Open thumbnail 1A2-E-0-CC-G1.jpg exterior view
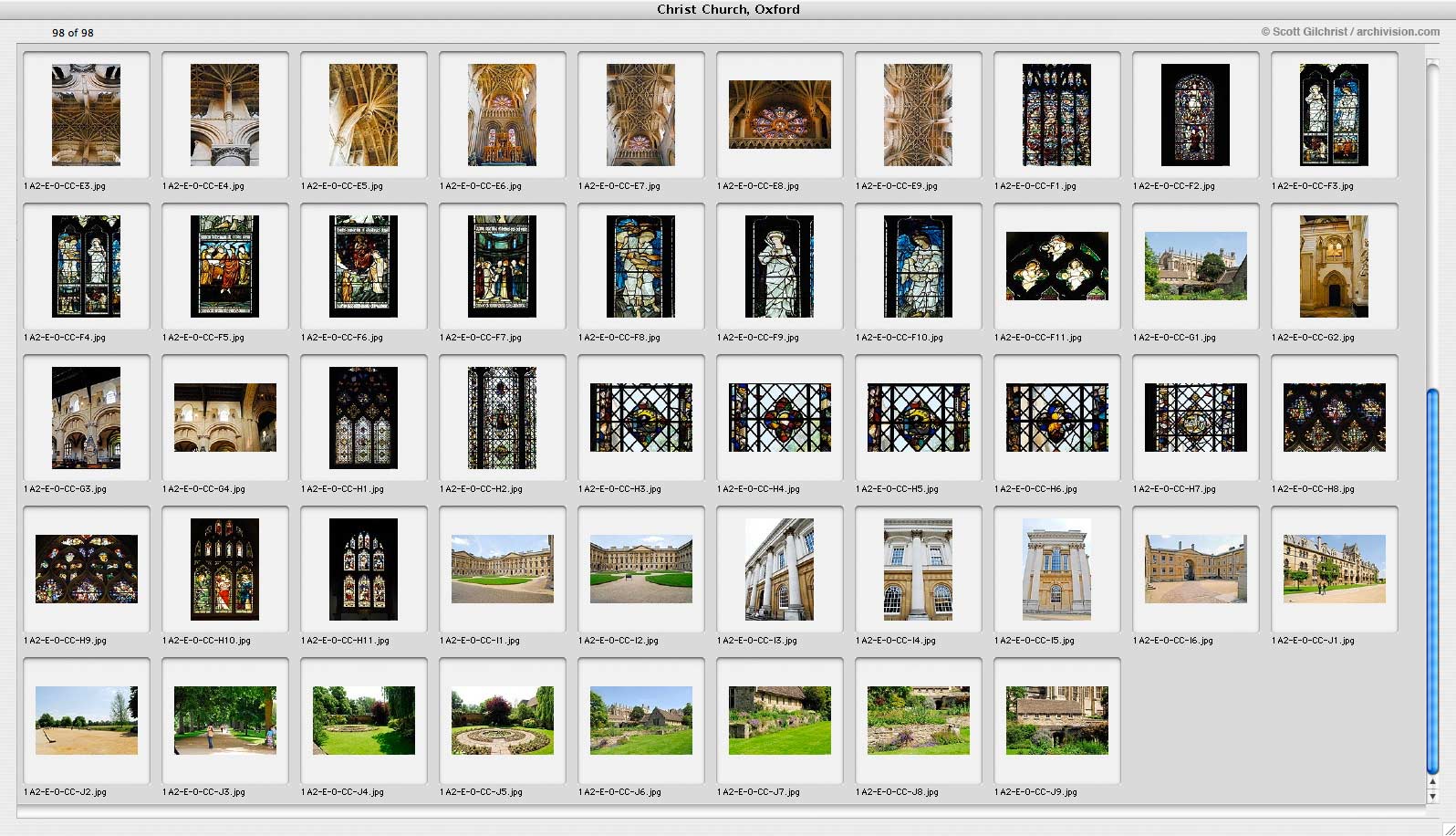Screen dimensions: 1456x836 (1196, 266)
